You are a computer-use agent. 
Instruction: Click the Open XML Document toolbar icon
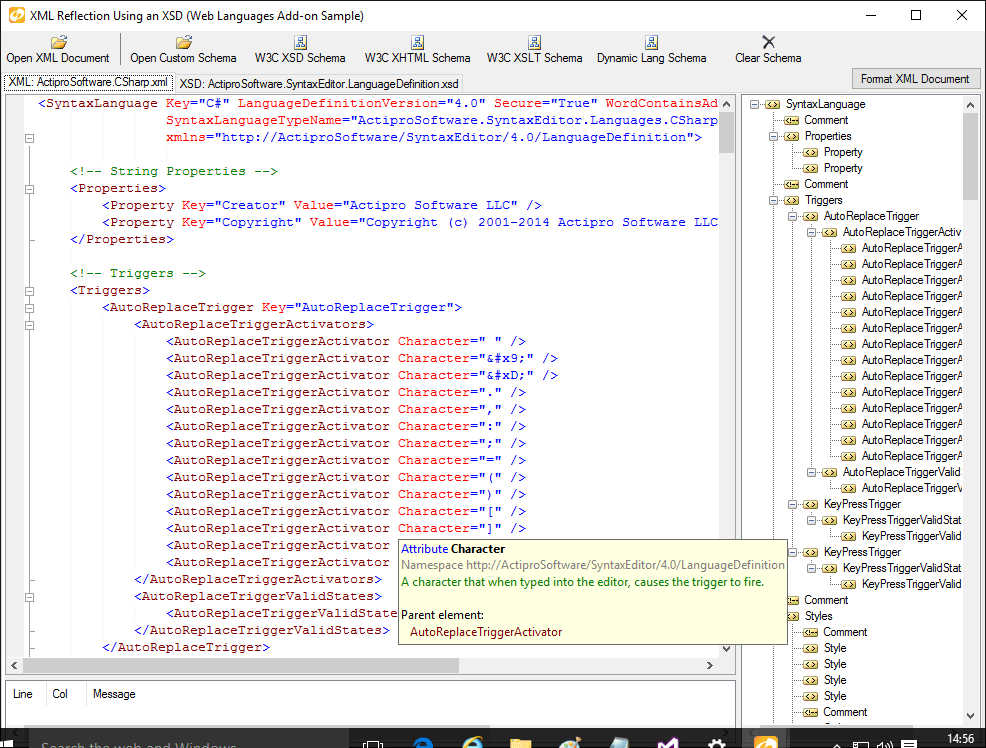(x=59, y=42)
